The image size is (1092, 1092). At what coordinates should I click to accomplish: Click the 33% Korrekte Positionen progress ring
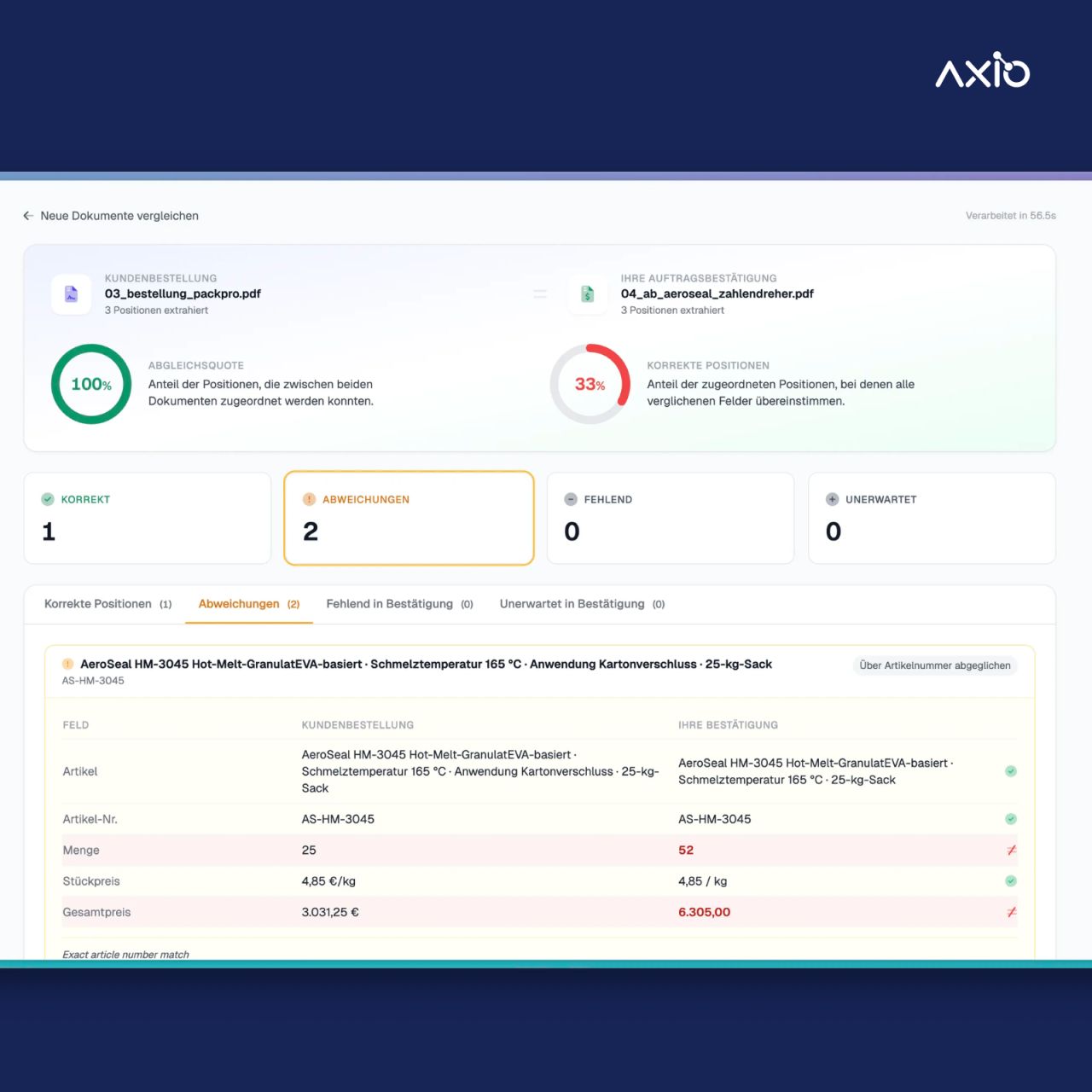point(590,384)
